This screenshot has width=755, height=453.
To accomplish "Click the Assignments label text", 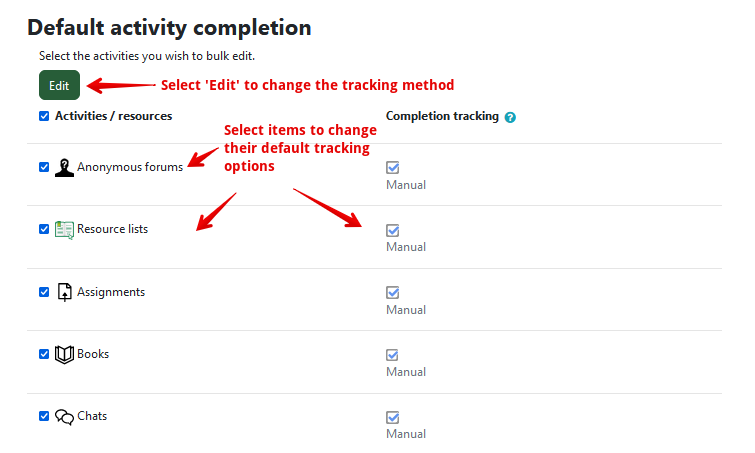I will point(111,292).
